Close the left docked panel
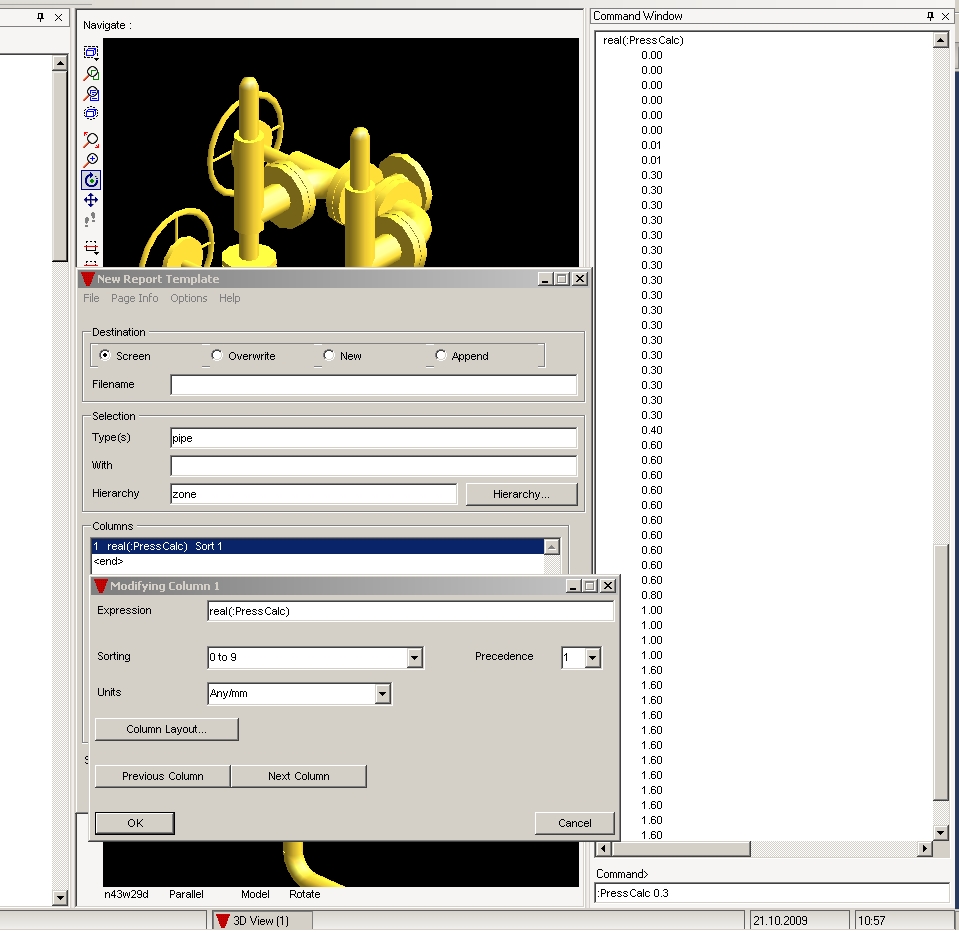Screen dimensions: 959x933 coord(58,17)
